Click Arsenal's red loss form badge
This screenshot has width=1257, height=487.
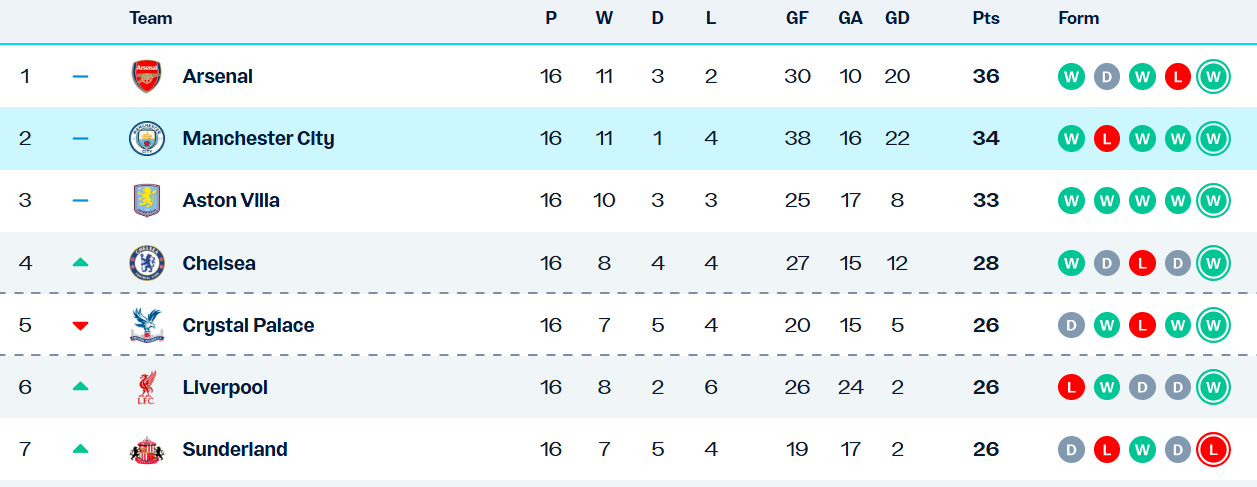1178,77
